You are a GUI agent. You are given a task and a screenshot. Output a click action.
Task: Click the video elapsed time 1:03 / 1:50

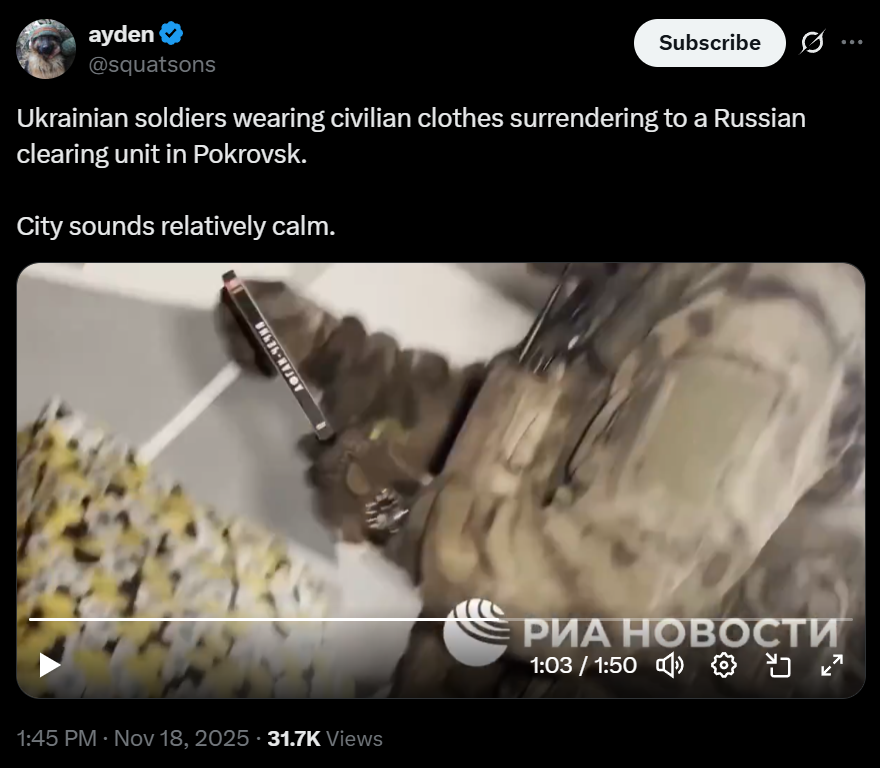[x=583, y=665]
